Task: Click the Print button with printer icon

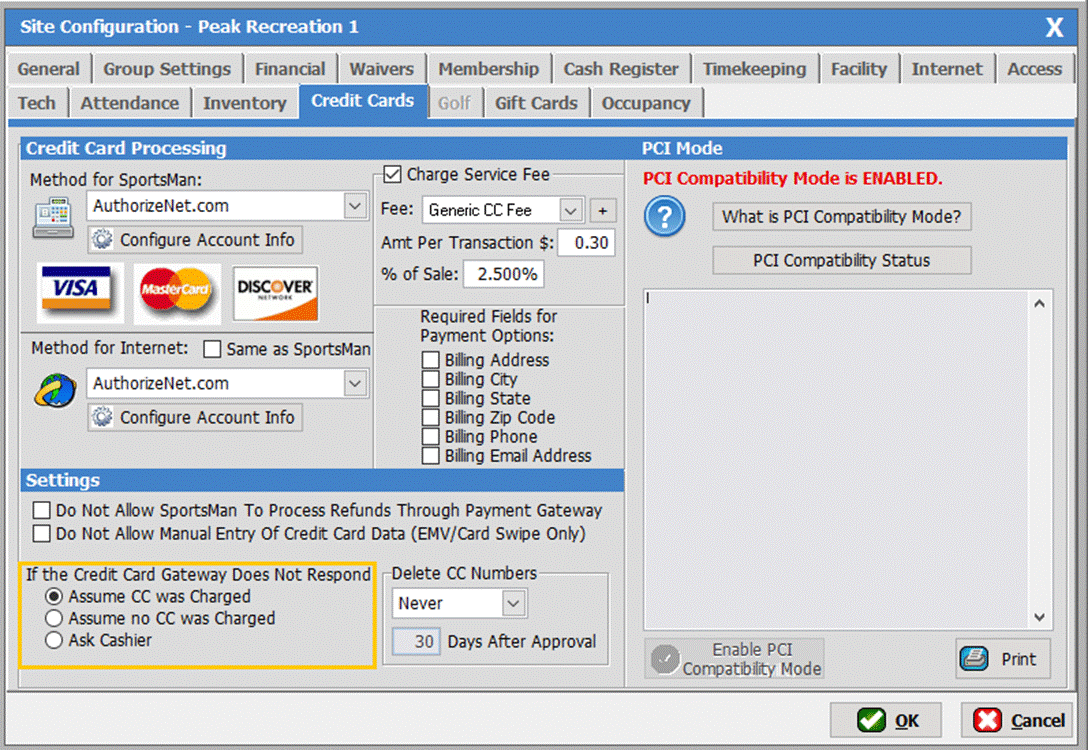Action: point(1002,659)
